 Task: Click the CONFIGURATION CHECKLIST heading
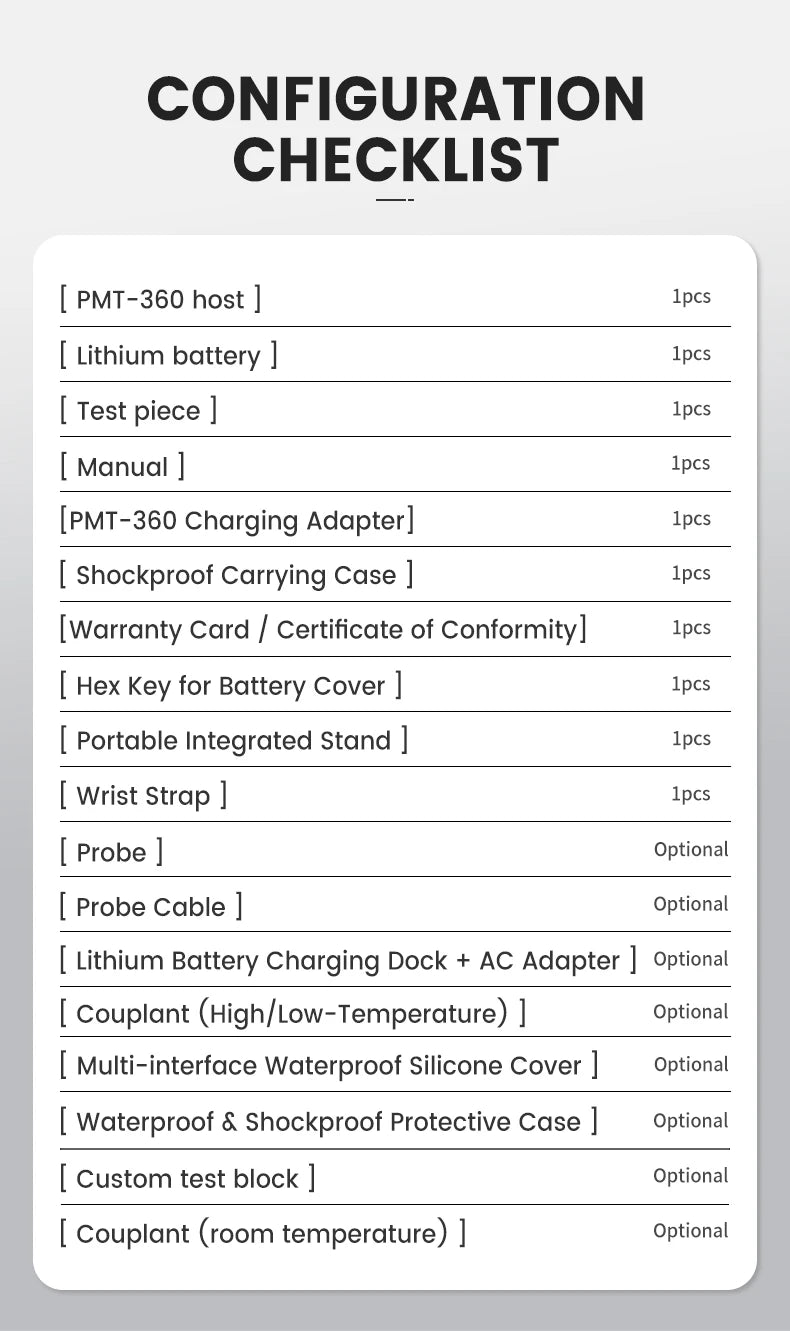396,130
